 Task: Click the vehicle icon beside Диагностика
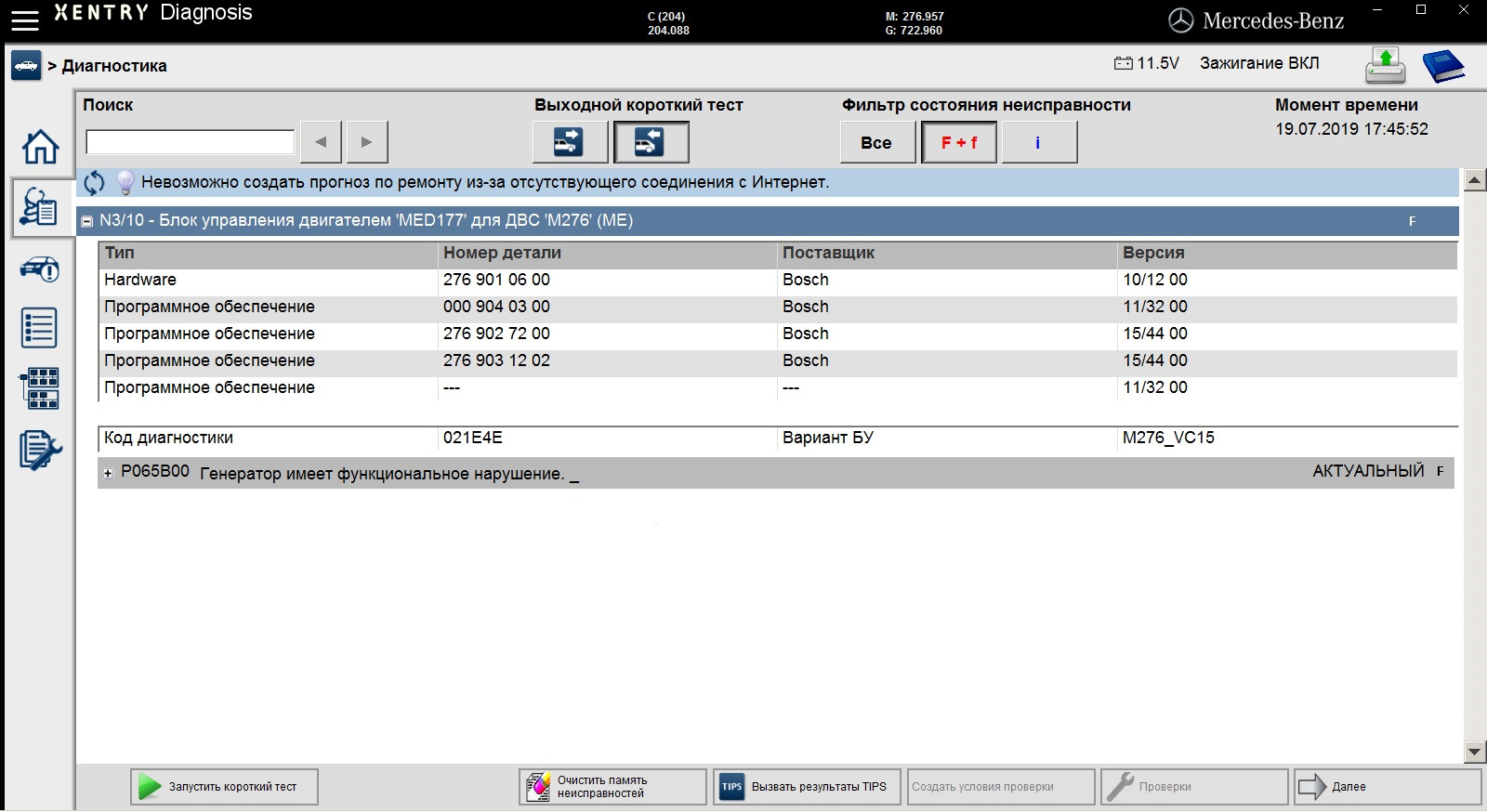(x=26, y=66)
